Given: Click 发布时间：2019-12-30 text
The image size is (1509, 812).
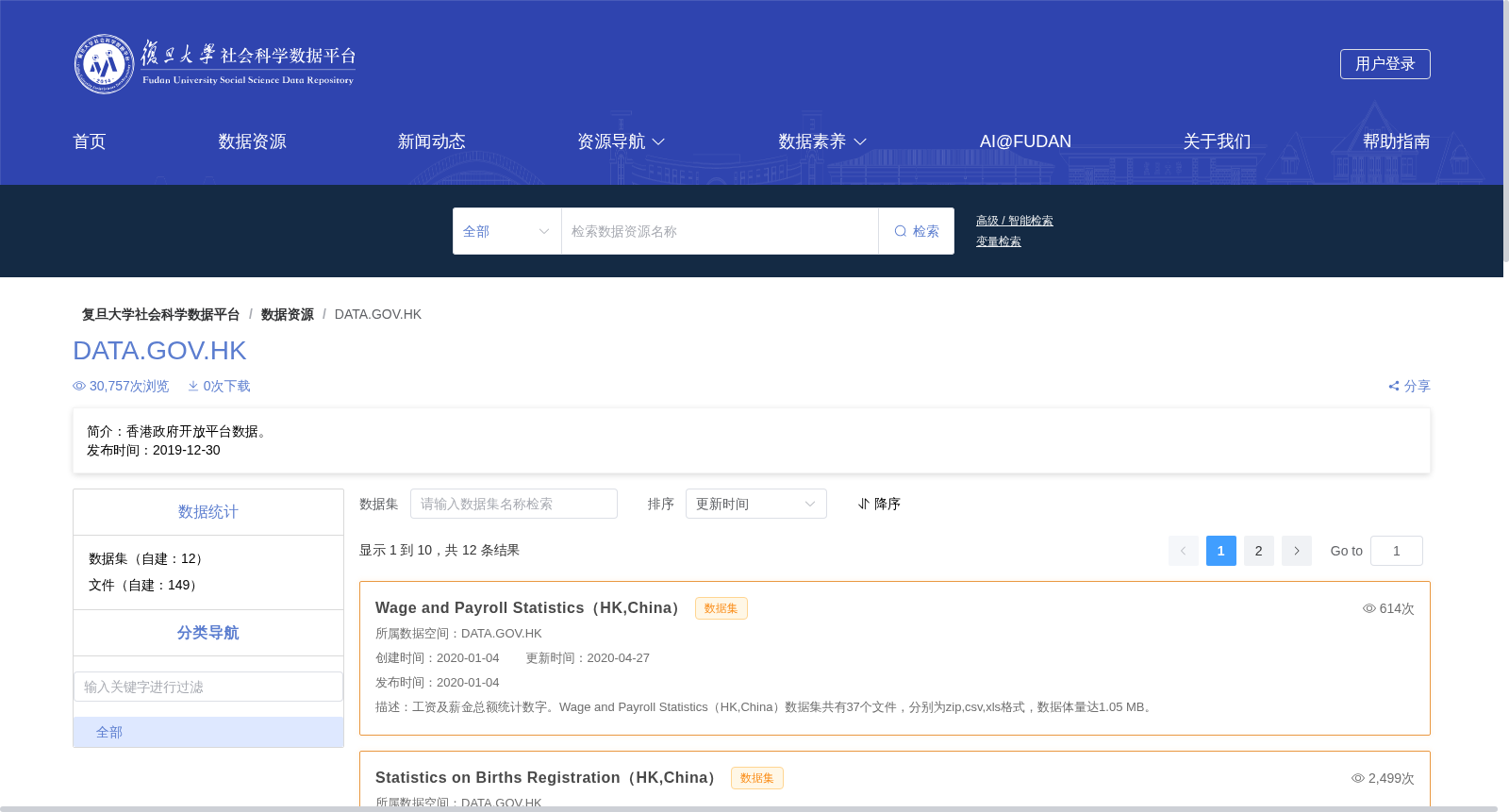Looking at the screenshot, I should click(154, 450).
